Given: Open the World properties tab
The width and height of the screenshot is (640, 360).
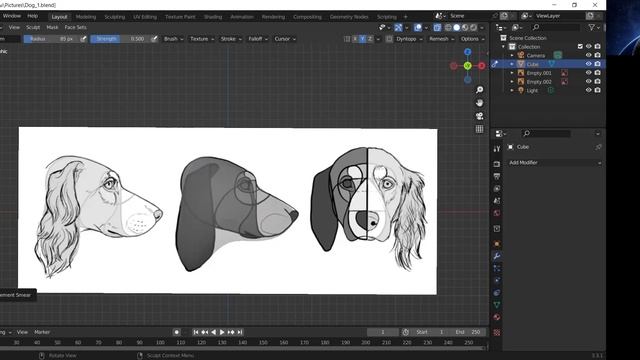Looking at the screenshot, I should (x=497, y=213).
